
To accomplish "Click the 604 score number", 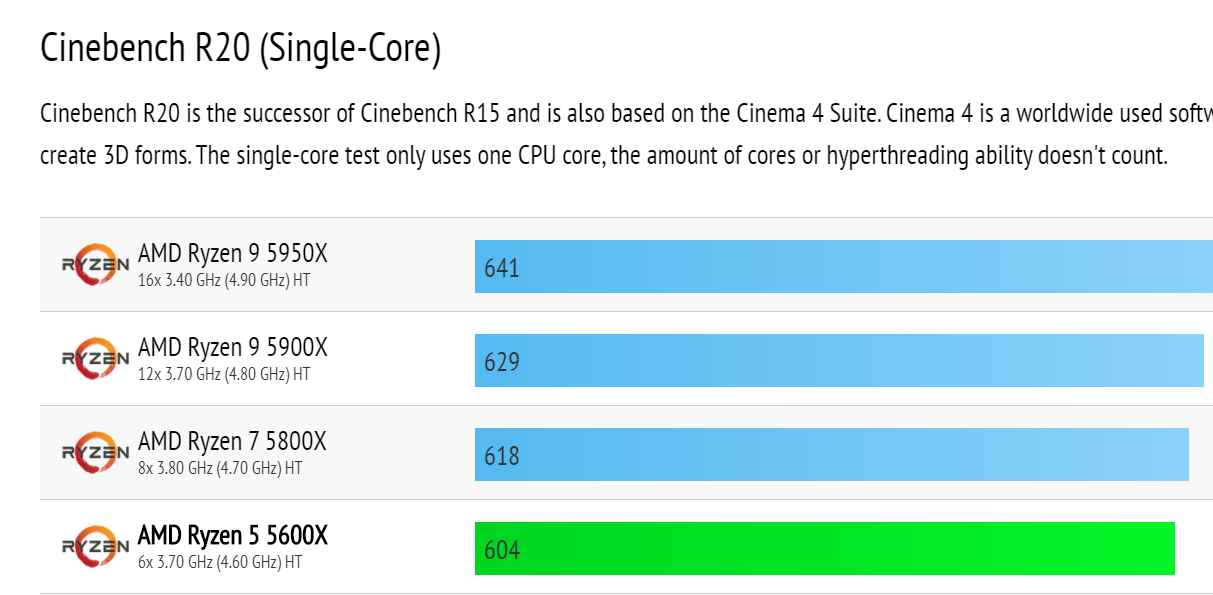I will click(x=502, y=550).
